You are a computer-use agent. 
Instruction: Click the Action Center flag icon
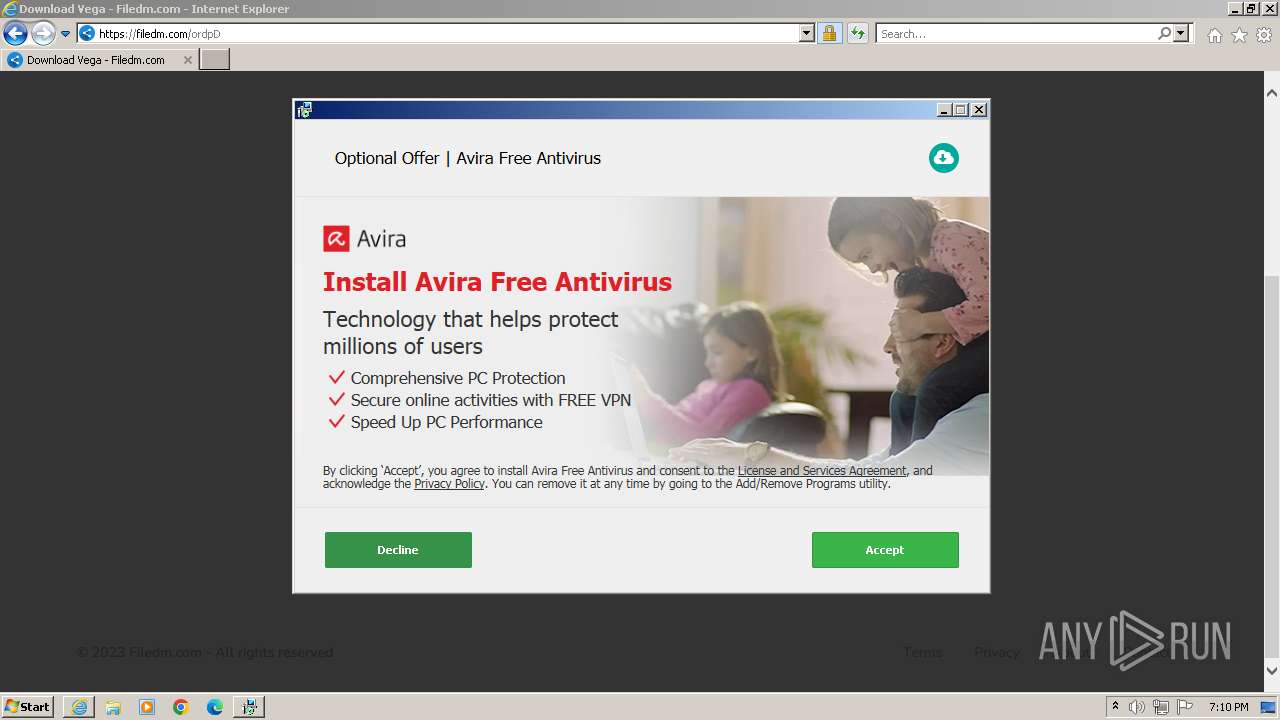pyautogui.click(x=1185, y=707)
